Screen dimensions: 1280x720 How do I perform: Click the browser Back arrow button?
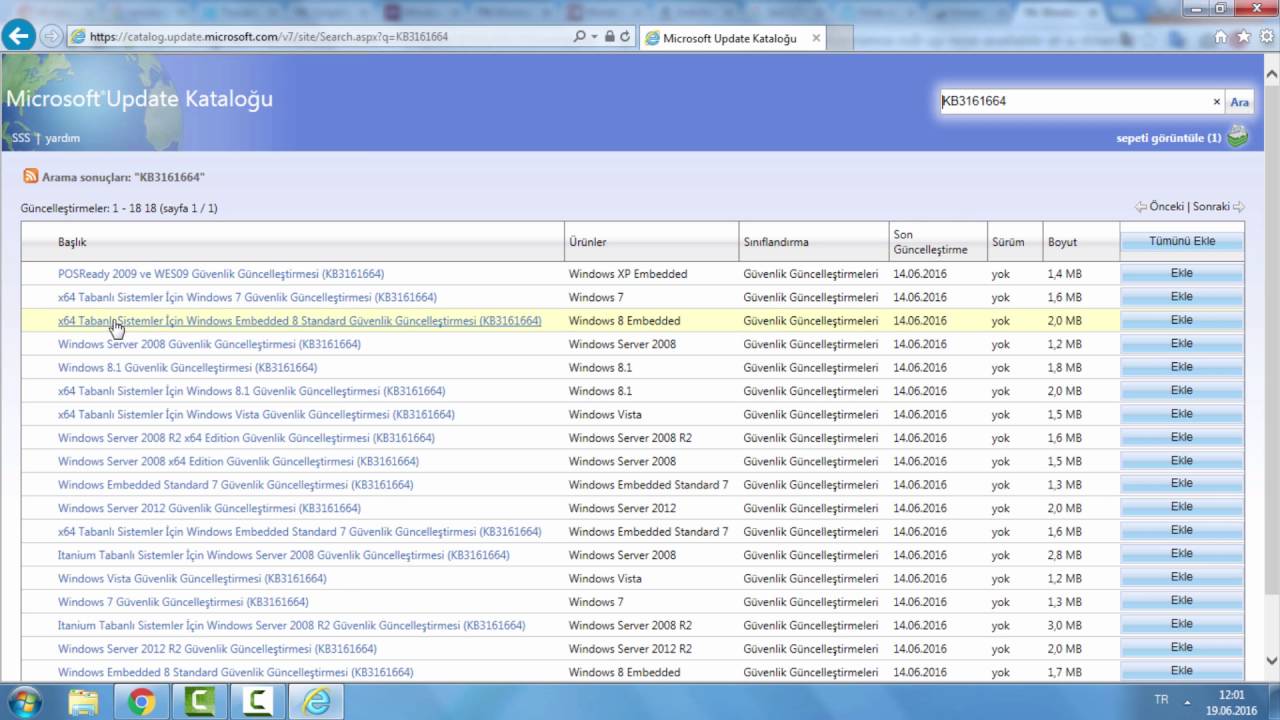[18, 36]
